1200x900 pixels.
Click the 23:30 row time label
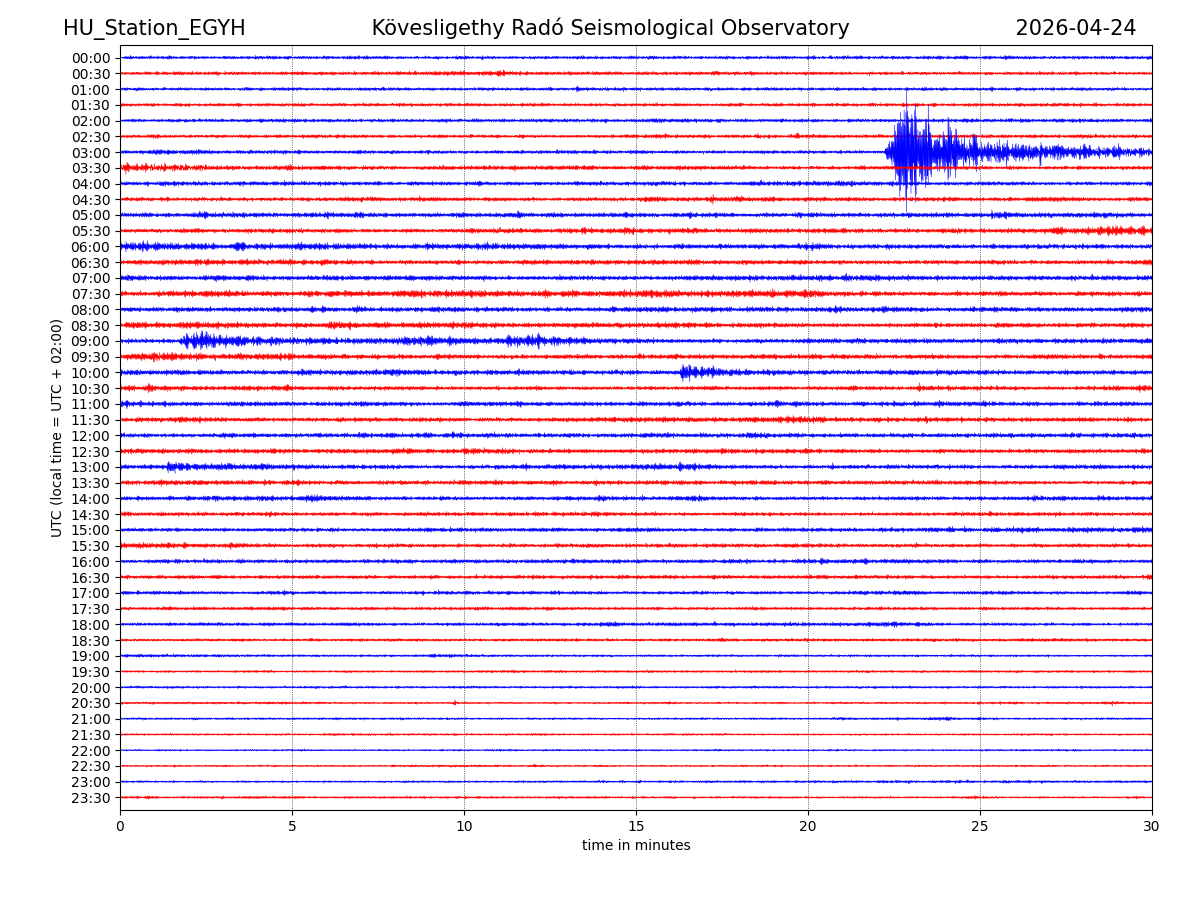coord(91,798)
